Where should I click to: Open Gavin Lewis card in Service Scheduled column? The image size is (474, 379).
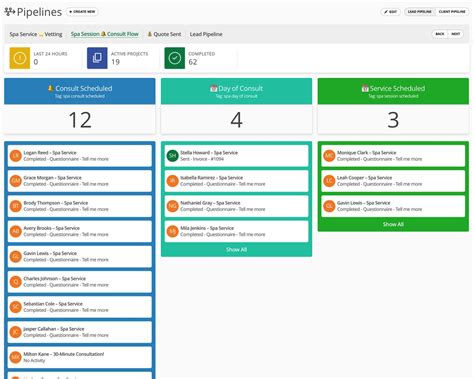(x=393, y=206)
